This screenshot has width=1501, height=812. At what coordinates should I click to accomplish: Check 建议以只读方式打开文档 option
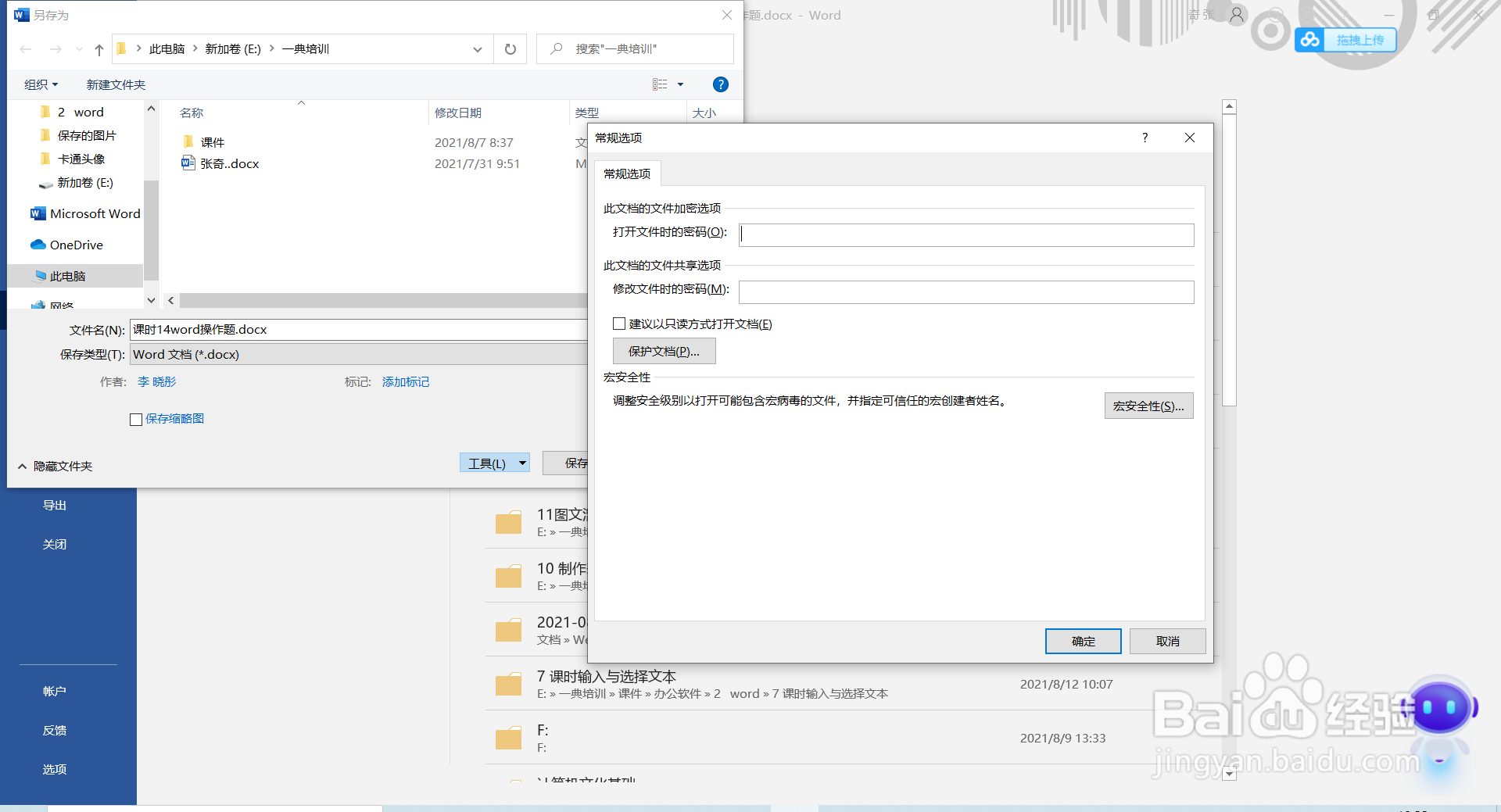618,324
